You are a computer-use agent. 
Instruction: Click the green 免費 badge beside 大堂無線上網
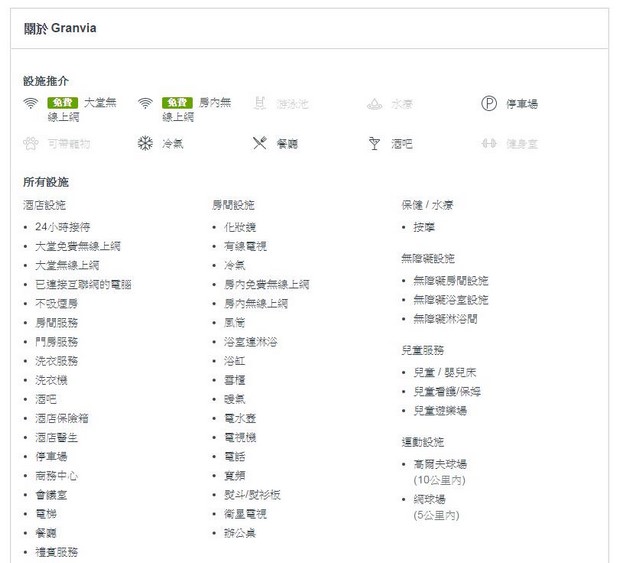(63, 103)
